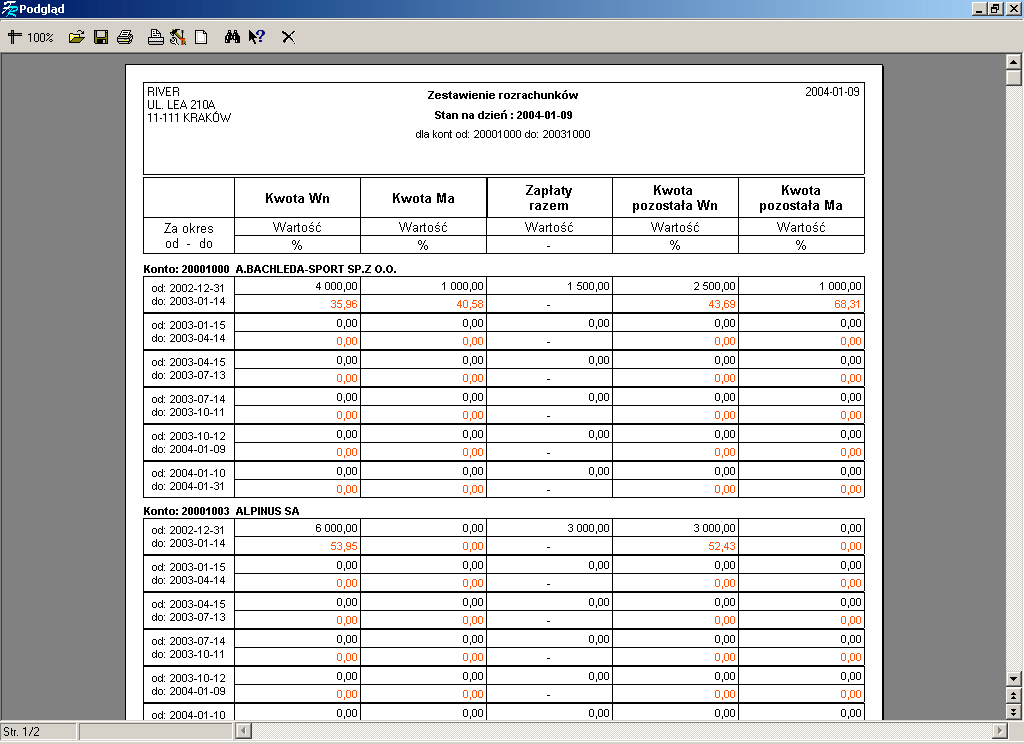Go to next page with double-down arrow button
Screen dimensions: 1024x744
1013,712
